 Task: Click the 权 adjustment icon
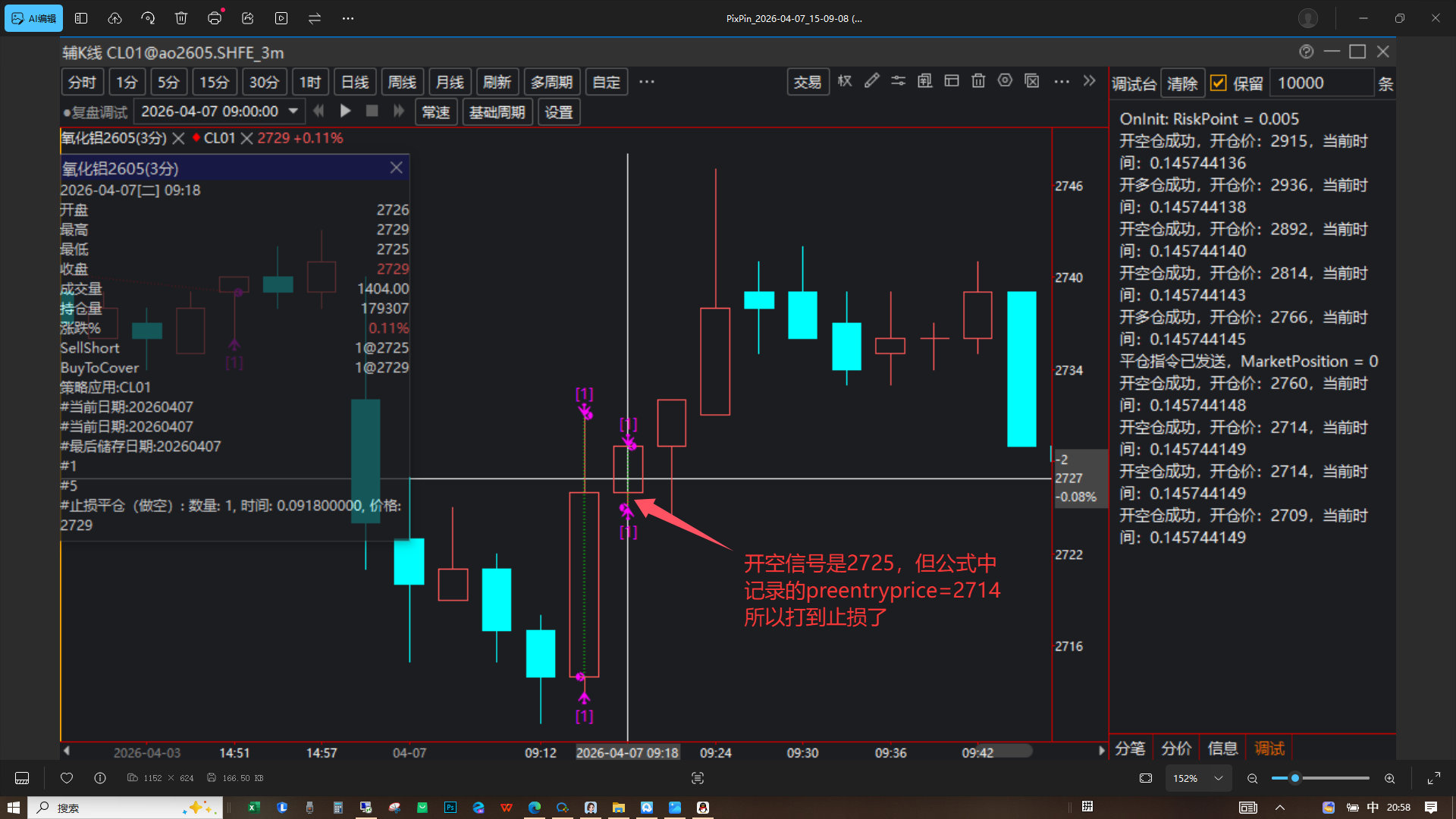point(845,81)
